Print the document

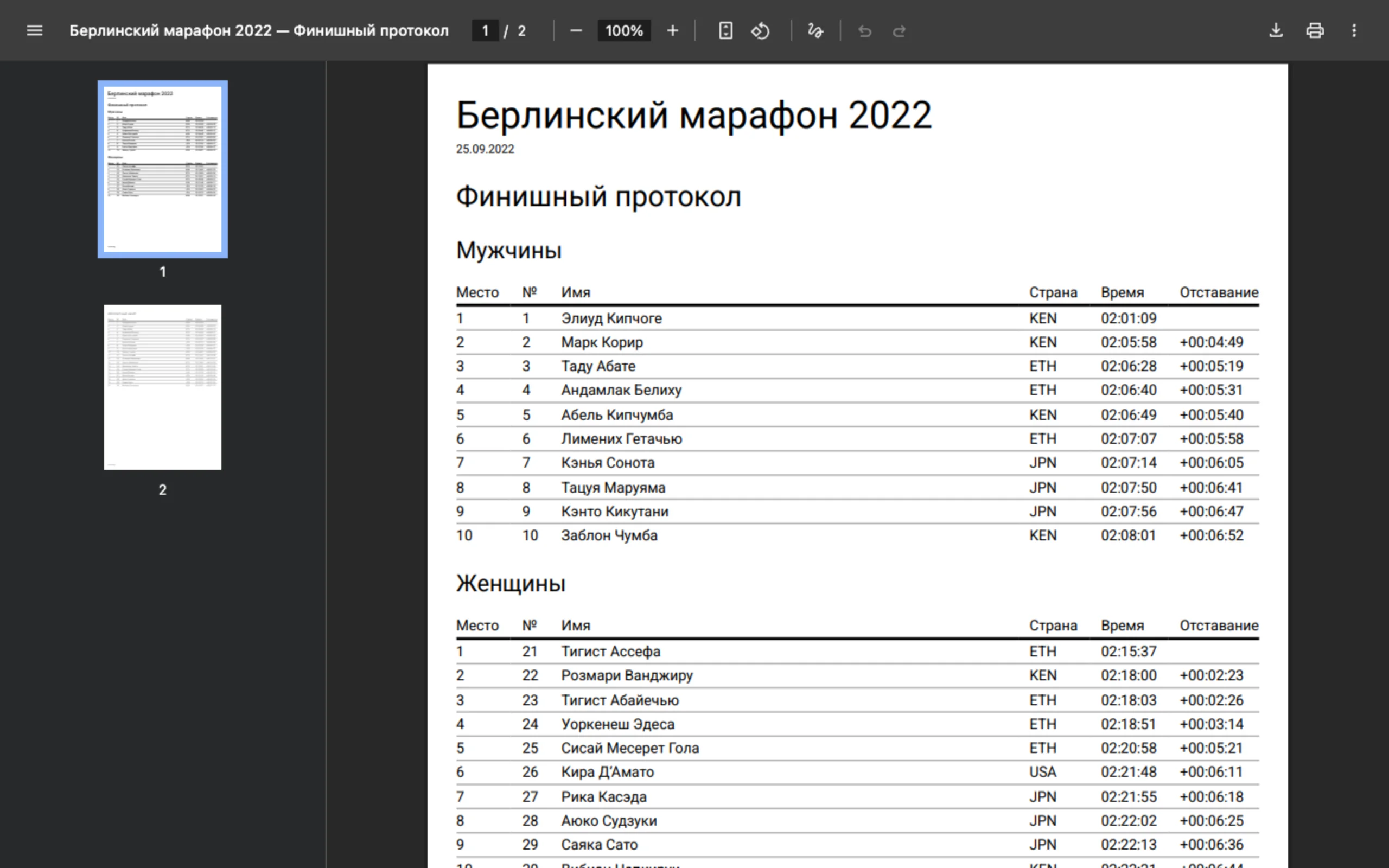(1315, 30)
